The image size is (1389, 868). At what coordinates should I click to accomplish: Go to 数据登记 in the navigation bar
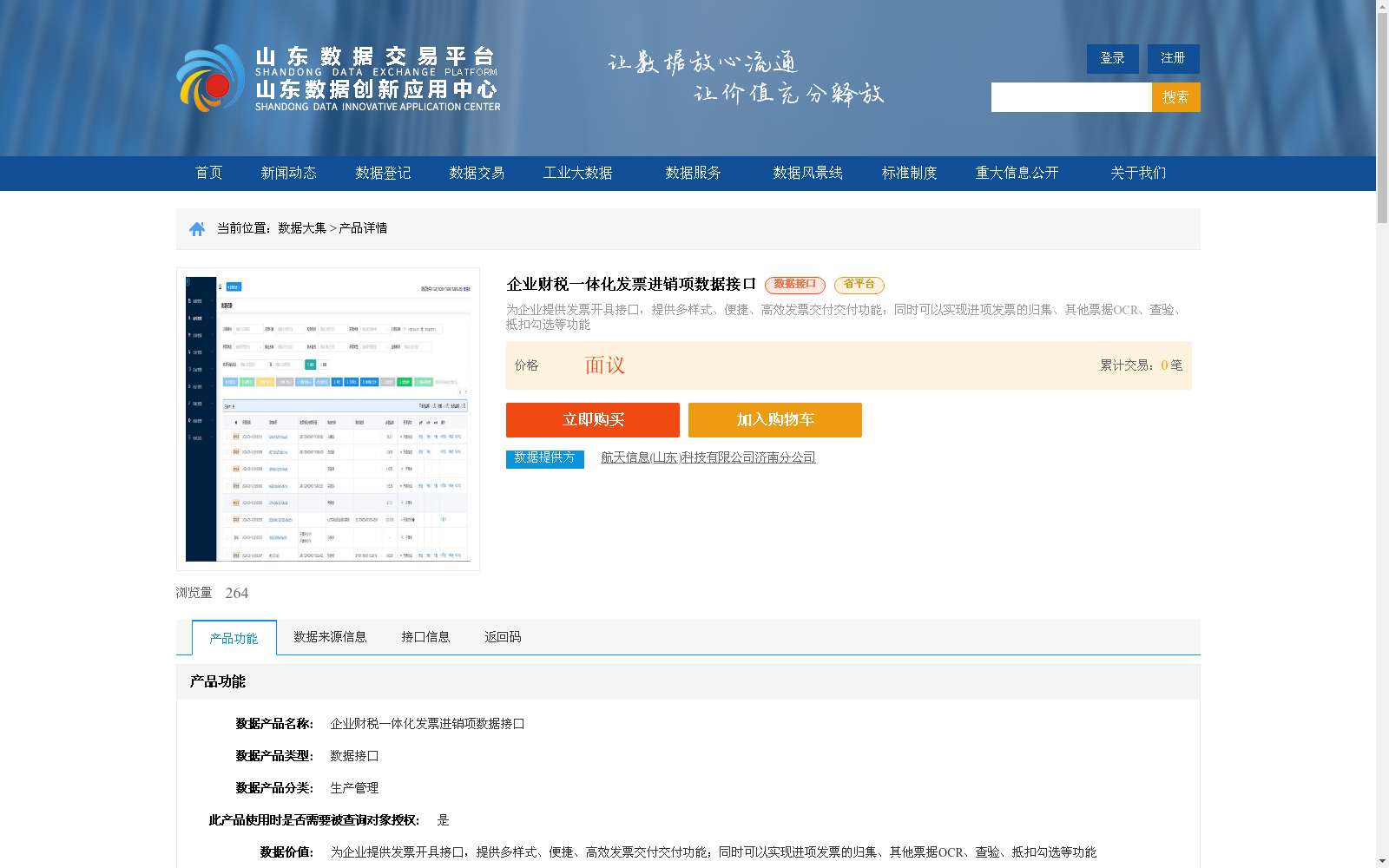383,173
